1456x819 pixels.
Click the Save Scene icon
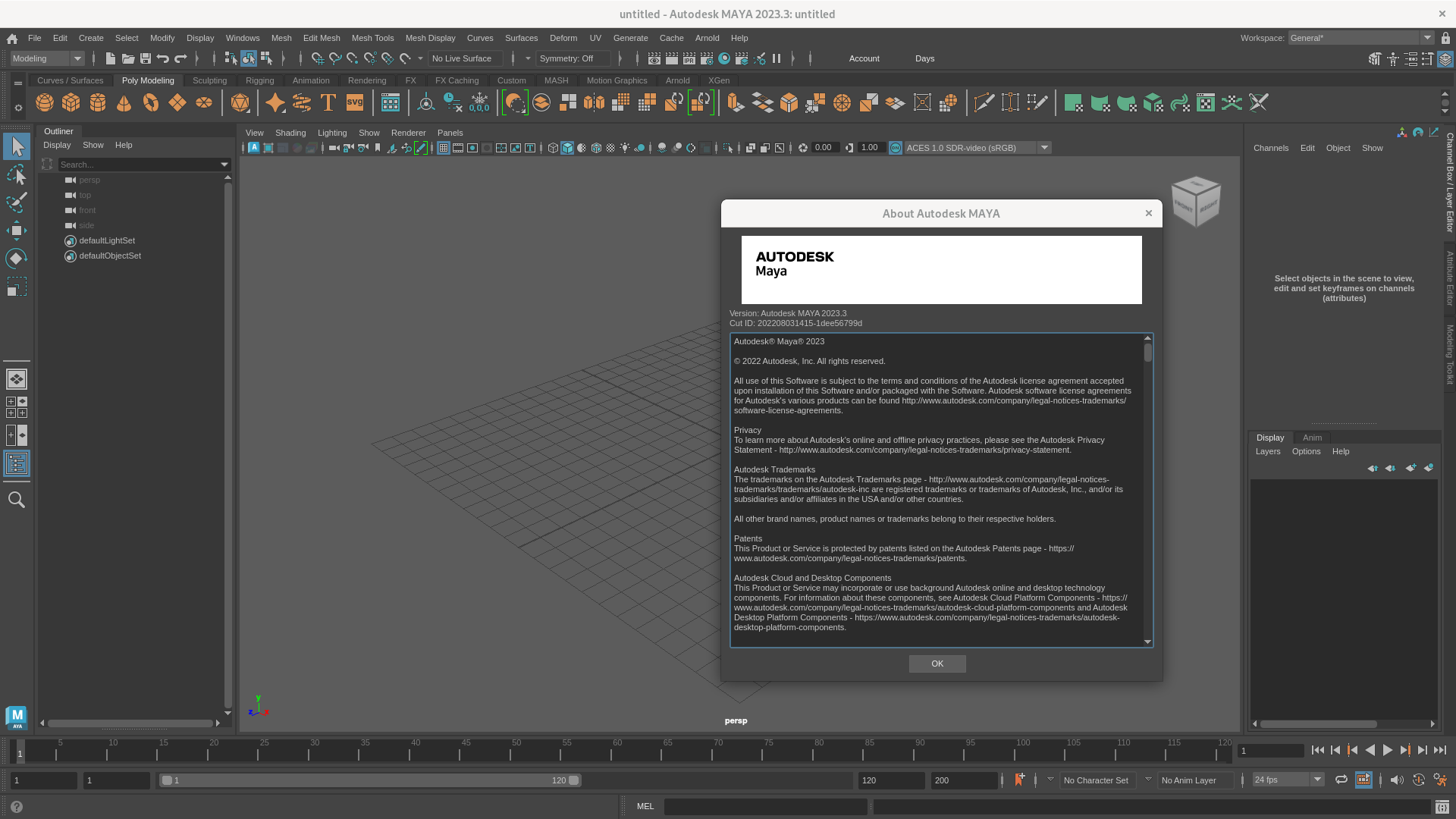(x=146, y=58)
